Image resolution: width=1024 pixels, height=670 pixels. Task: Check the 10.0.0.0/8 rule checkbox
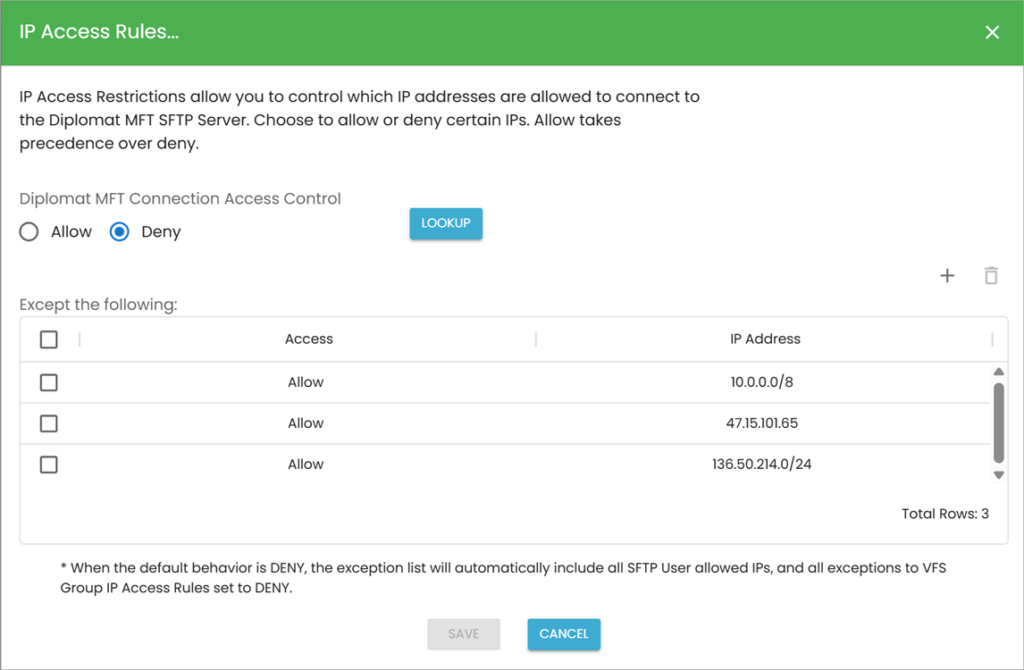(x=48, y=382)
